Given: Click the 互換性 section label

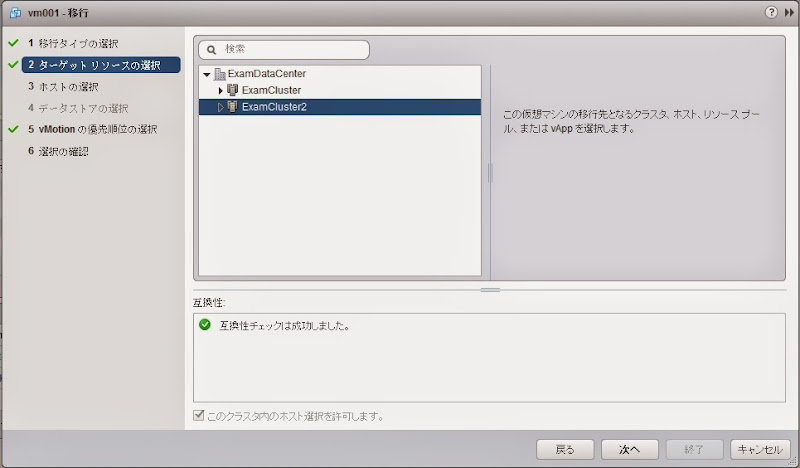Looking at the screenshot, I should point(209,303).
